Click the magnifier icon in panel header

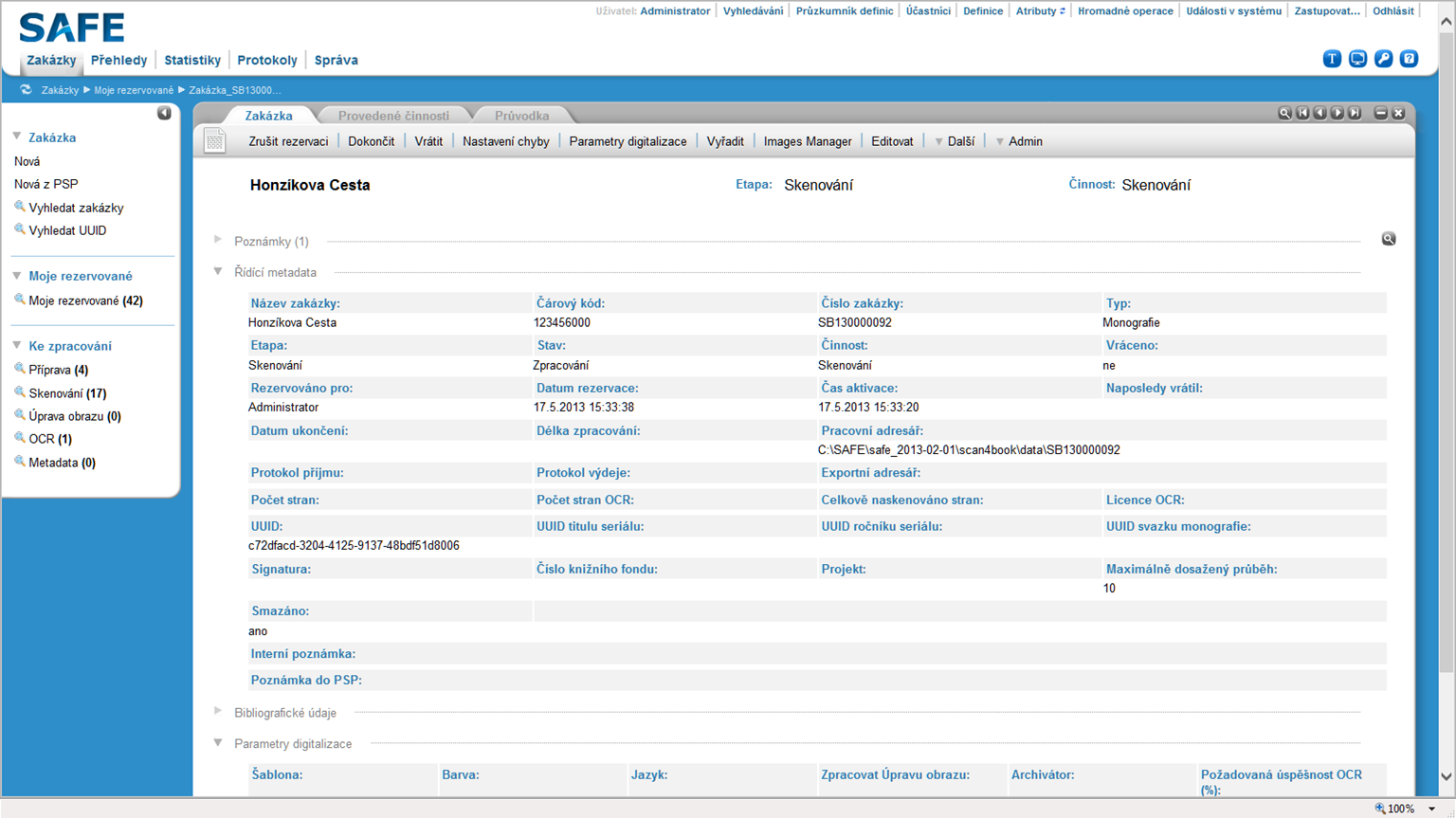click(x=1284, y=113)
